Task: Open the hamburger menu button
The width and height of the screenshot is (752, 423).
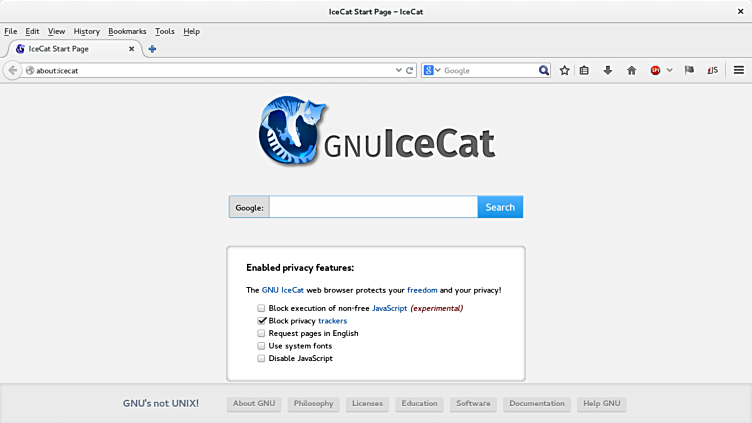Action: pyautogui.click(x=739, y=70)
